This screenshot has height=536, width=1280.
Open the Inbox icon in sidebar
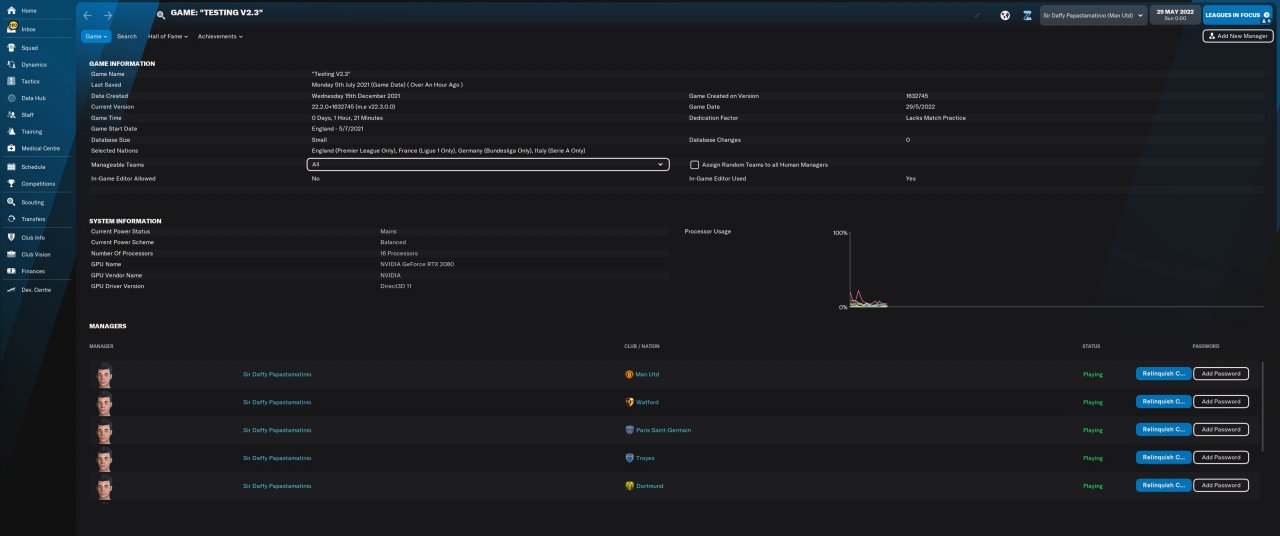click(11, 29)
